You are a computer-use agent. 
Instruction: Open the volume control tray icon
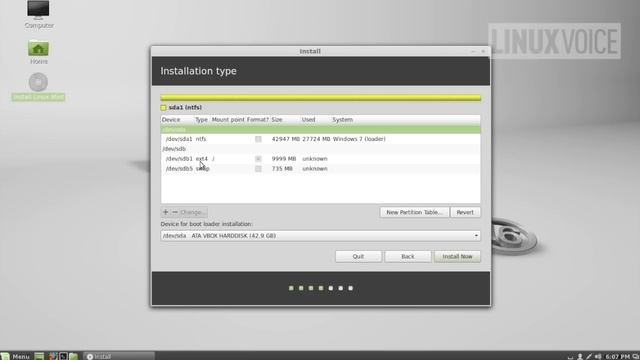click(x=598, y=357)
